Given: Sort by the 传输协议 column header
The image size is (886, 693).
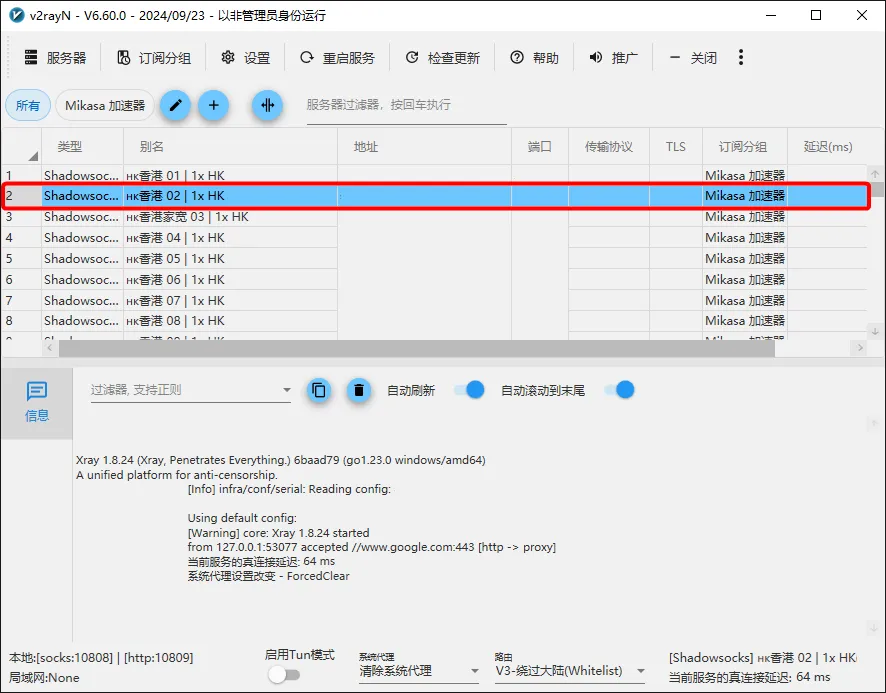Looking at the screenshot, I should (x=609, y=147).
